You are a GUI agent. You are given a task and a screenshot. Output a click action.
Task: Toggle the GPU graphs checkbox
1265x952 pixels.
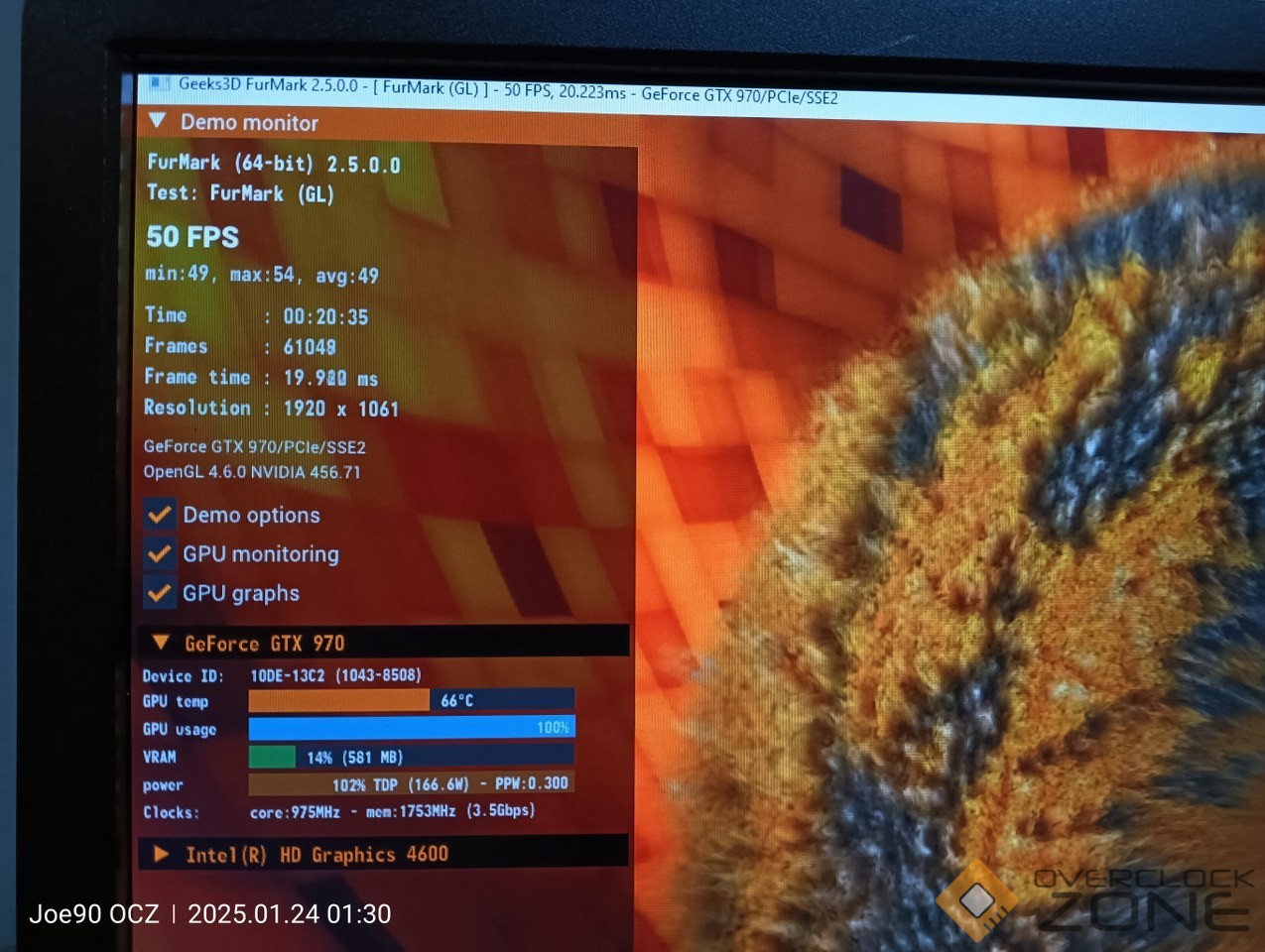[x=159, y=593]
